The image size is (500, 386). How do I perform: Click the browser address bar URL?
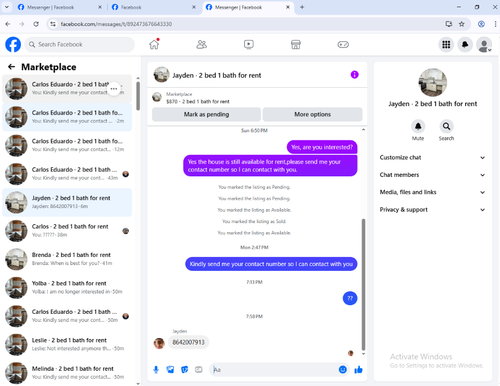(116, 24)
